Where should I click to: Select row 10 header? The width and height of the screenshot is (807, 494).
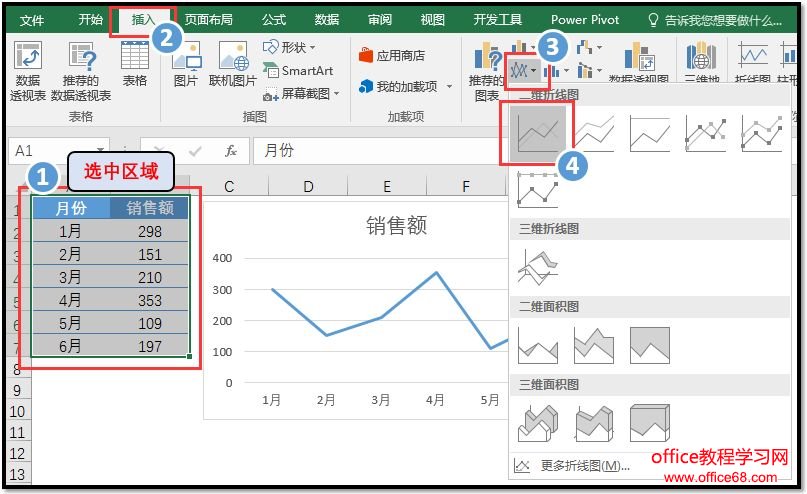pyautogui.click(x=17, y=412)
